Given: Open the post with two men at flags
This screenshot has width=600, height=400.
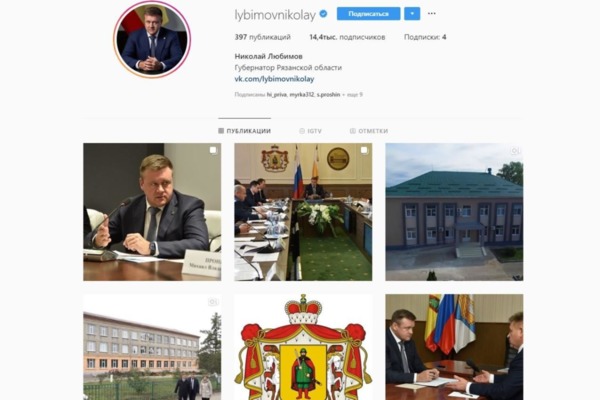Looking at the screenshot, I should (454, 347).
